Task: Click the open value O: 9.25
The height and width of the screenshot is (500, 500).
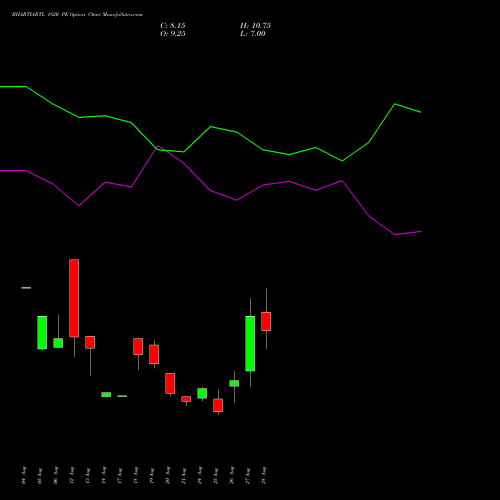Action: [173, 34]
